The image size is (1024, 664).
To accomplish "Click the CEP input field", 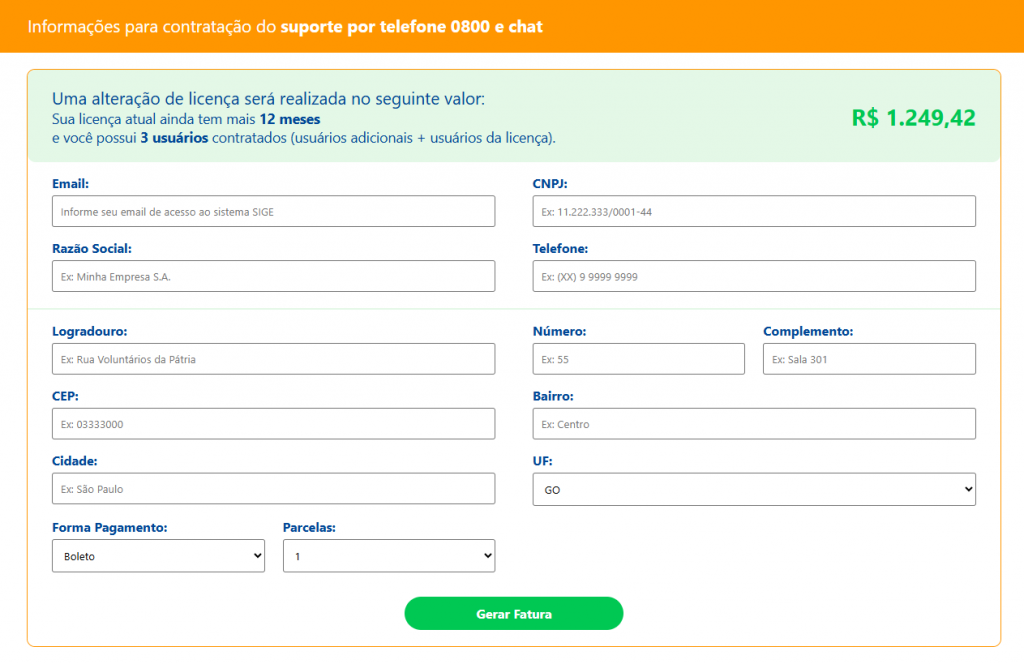I will tap(273, 424).
